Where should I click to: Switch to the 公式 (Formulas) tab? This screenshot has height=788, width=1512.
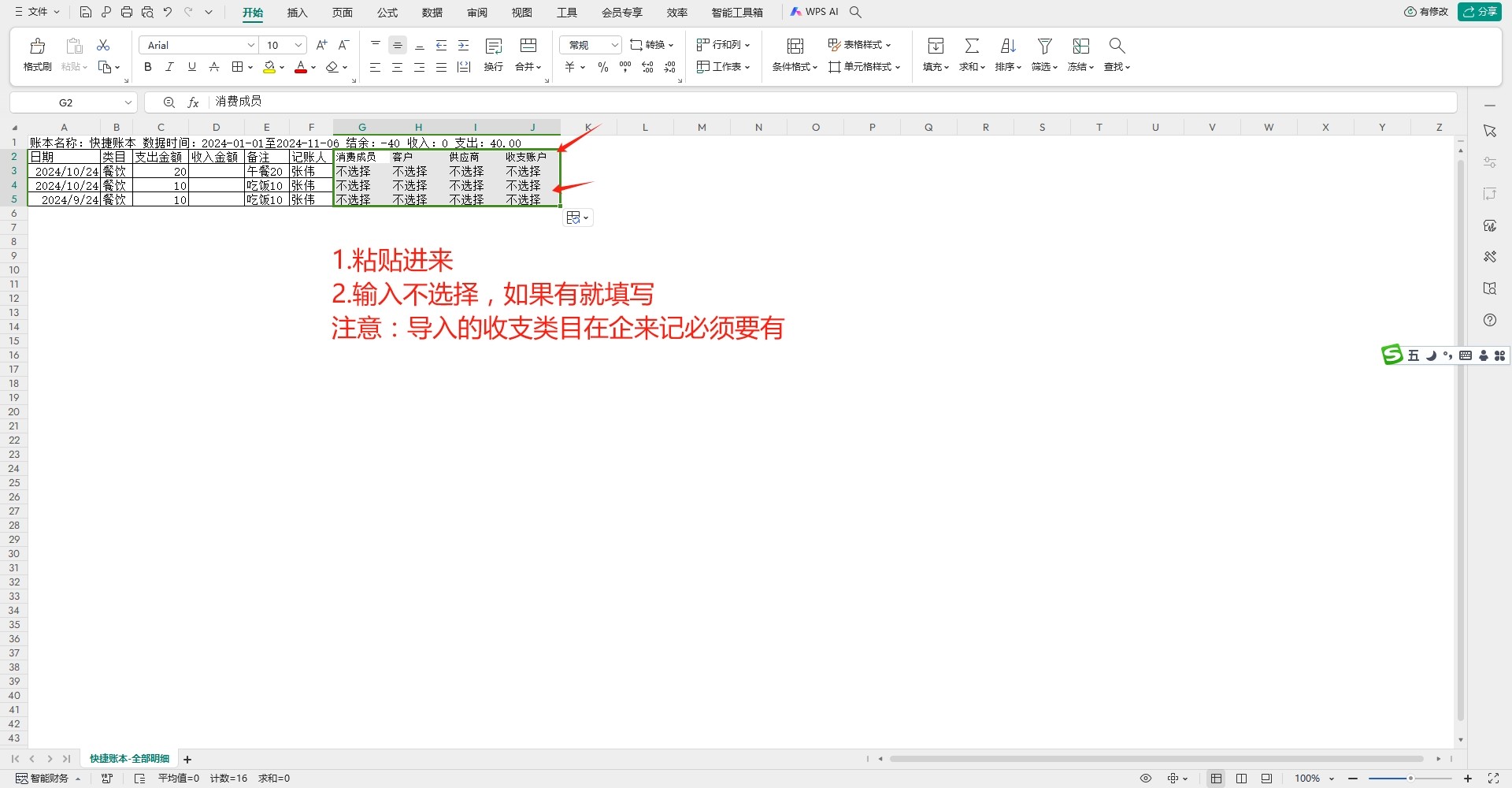coord(387,13)
